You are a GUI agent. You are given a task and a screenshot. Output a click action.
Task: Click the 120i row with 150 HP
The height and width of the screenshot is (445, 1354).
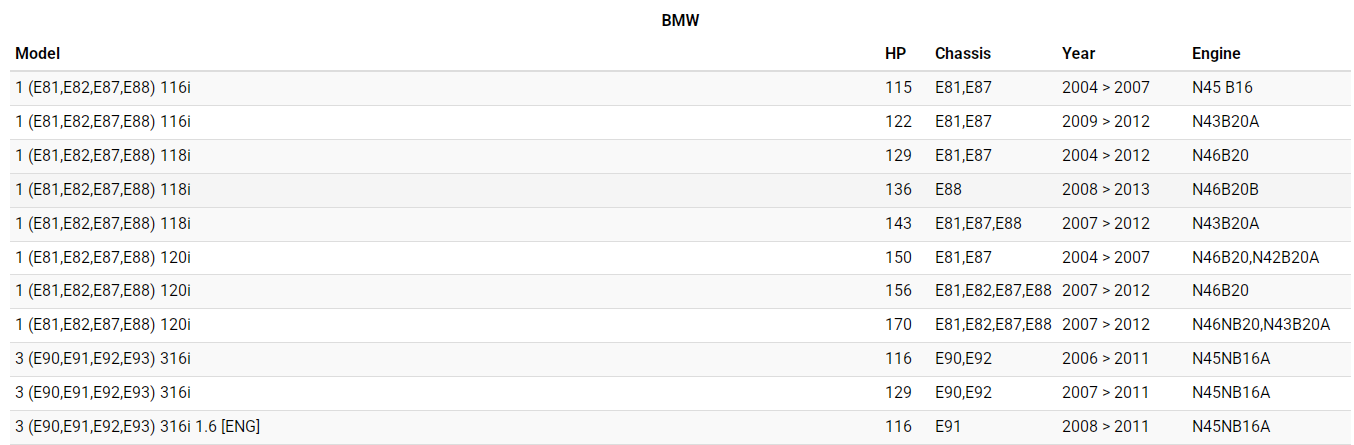pyautogui.click(x=103, y=258)
